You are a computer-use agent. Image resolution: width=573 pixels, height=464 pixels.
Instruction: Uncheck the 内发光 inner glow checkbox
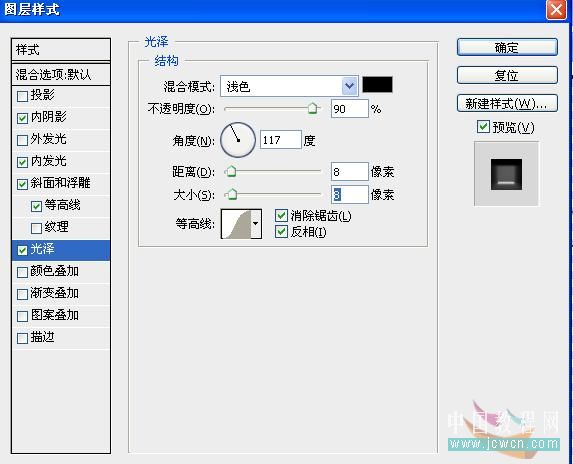(x=22, y=162)
